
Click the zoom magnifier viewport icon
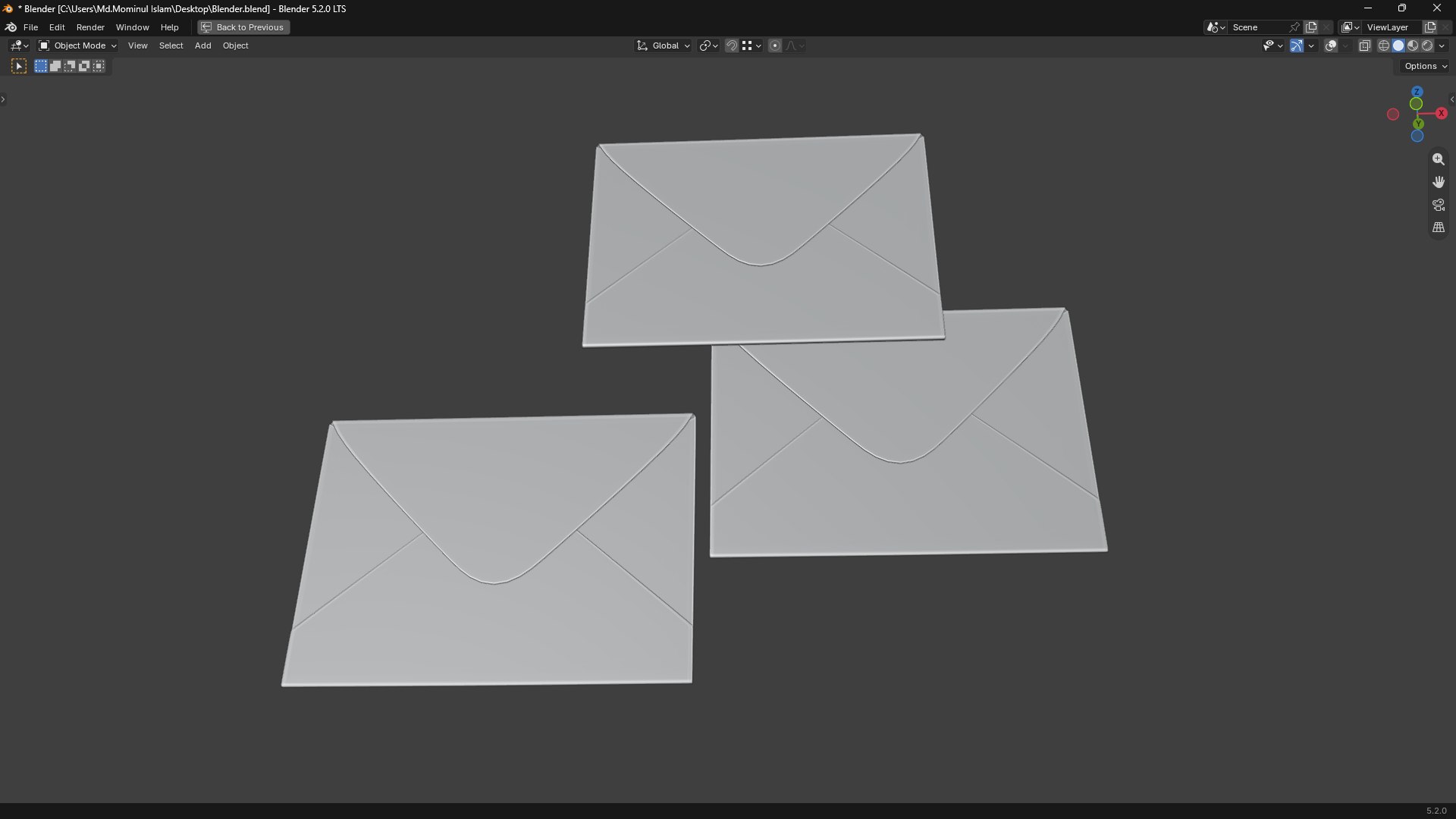[1438, 159]
